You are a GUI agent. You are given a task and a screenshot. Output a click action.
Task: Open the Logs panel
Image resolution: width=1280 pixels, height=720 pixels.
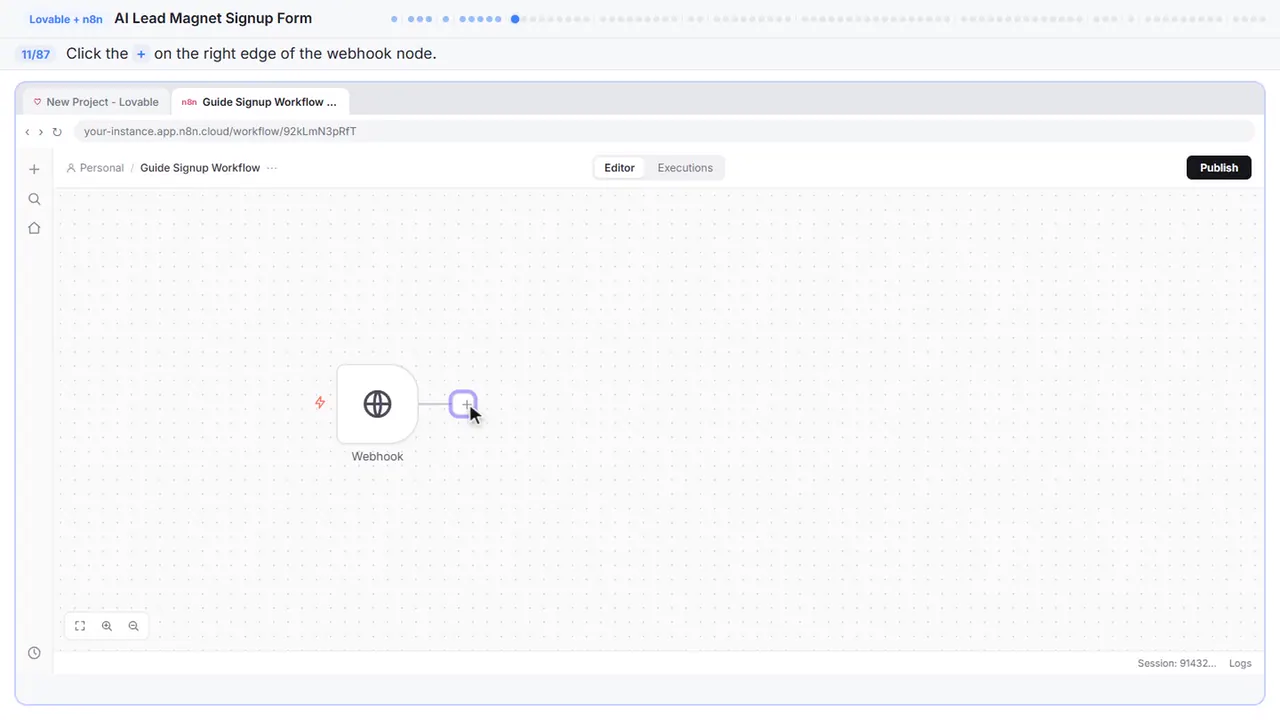1240,663
